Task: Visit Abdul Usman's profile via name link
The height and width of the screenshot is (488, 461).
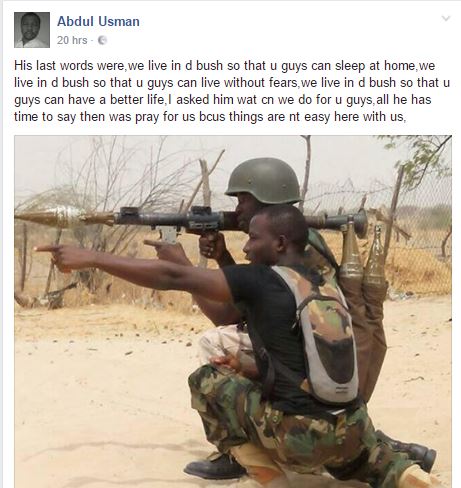Action: (x=98, y=22)
